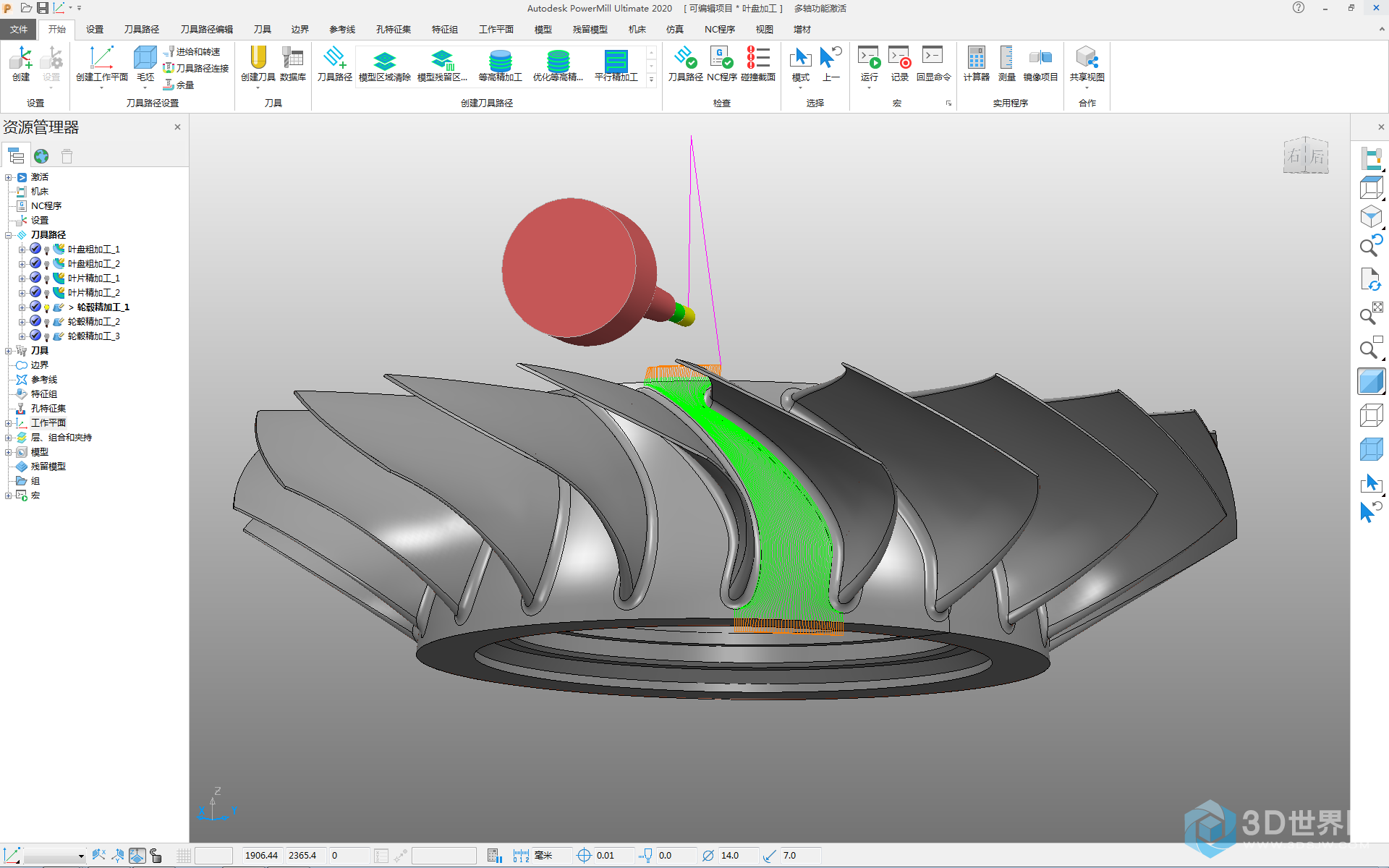
Task: Click the tolerance value field 0.01
Action: click(614, 856)
